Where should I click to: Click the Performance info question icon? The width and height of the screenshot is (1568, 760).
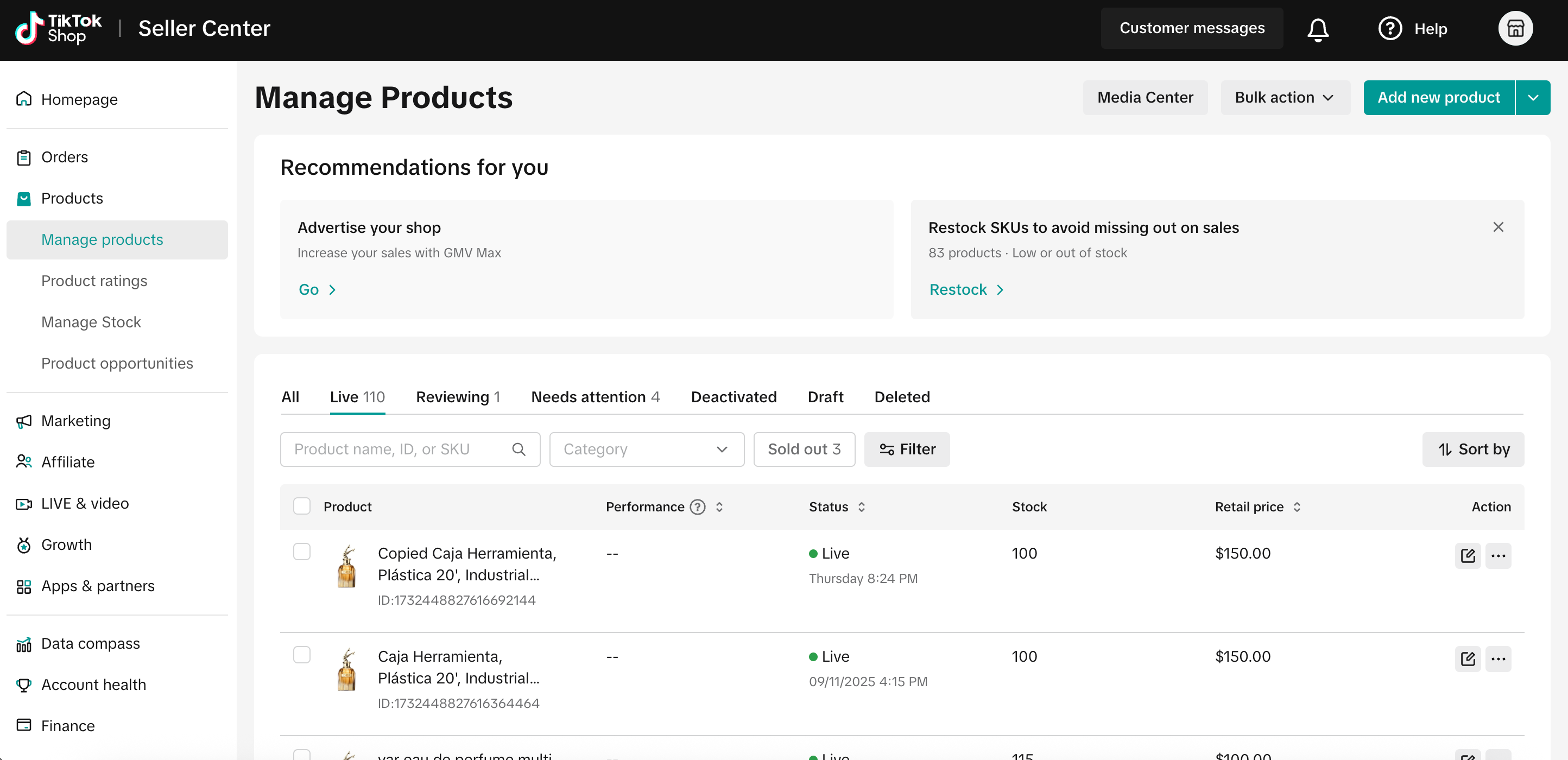[x=698, y=507]
